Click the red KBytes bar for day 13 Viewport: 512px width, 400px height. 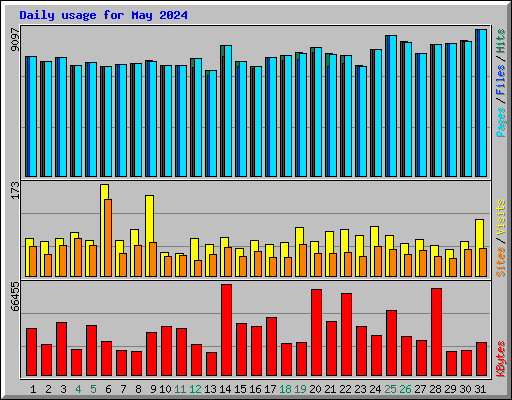click(211, 364)
